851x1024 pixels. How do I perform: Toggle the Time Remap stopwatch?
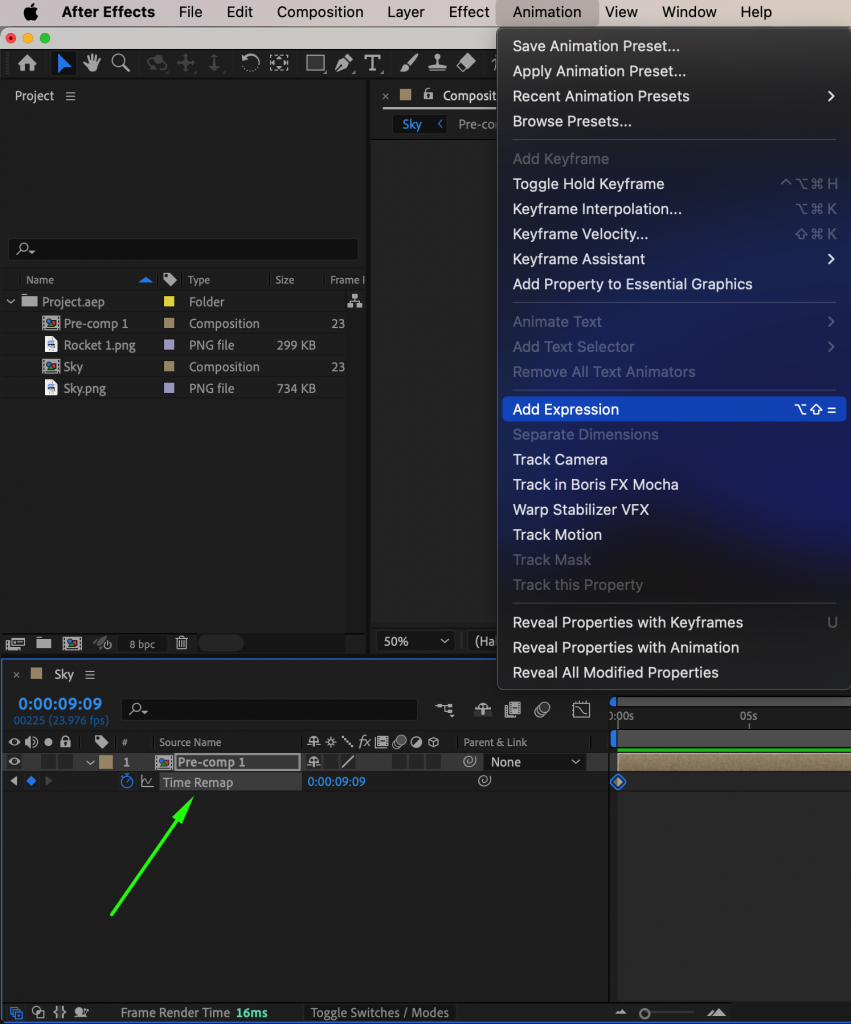(x=126, y=781)
